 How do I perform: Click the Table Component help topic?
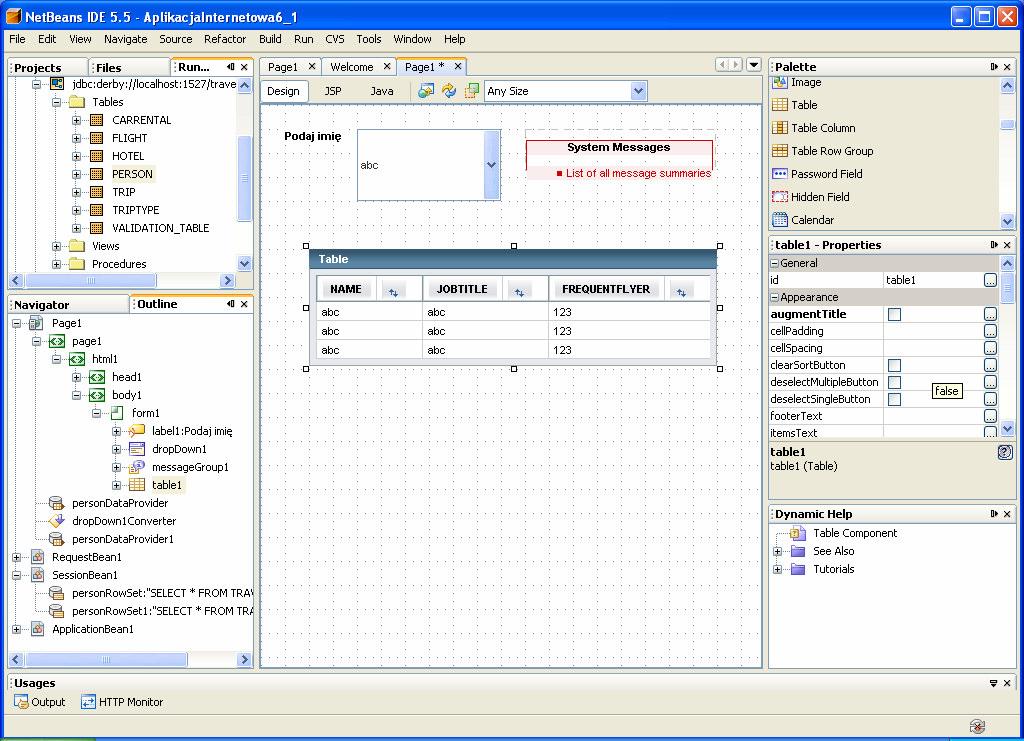coord(855,533)
